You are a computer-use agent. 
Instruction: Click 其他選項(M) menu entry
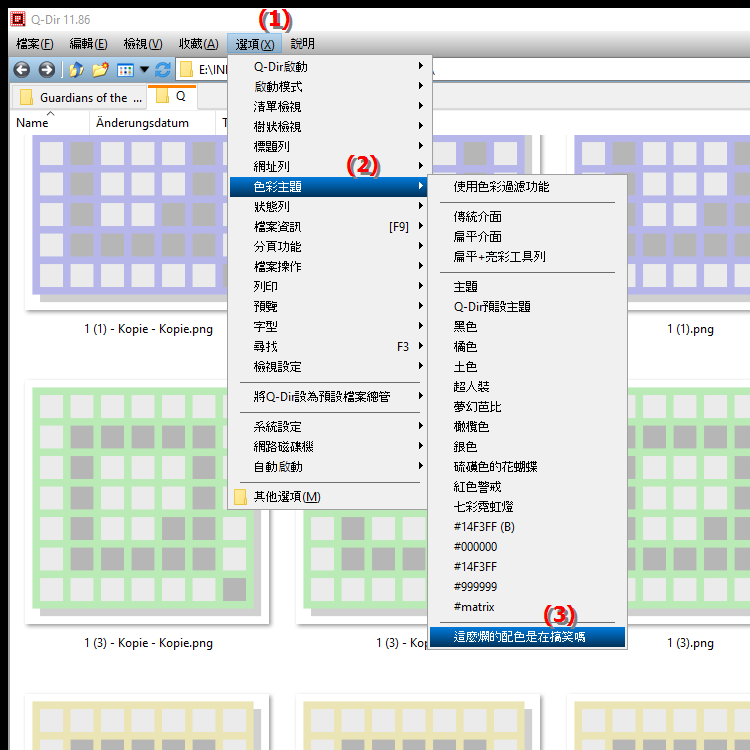coord(328,497)
